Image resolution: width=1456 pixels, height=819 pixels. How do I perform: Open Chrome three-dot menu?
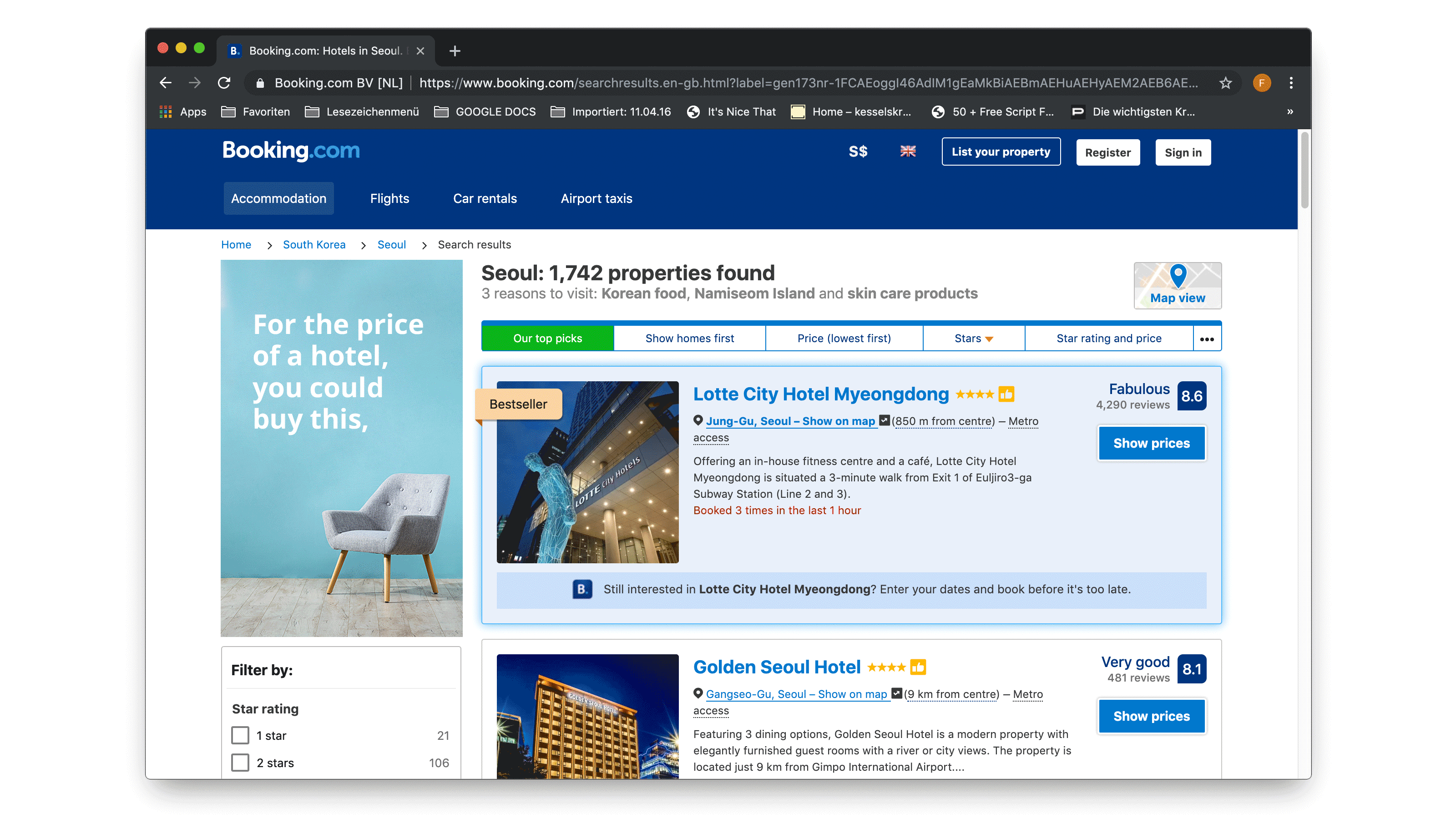pos(1291,83)
